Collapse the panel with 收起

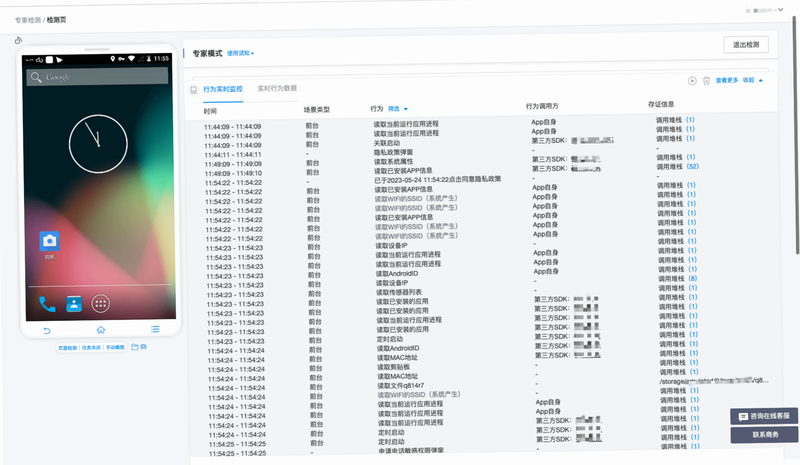pos(753,80)
